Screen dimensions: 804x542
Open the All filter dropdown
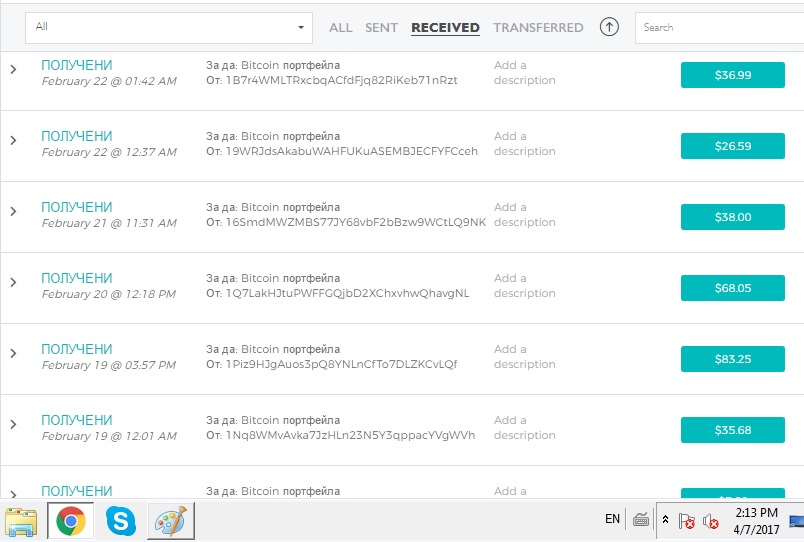pyautogui.click(x=169, y=28)
